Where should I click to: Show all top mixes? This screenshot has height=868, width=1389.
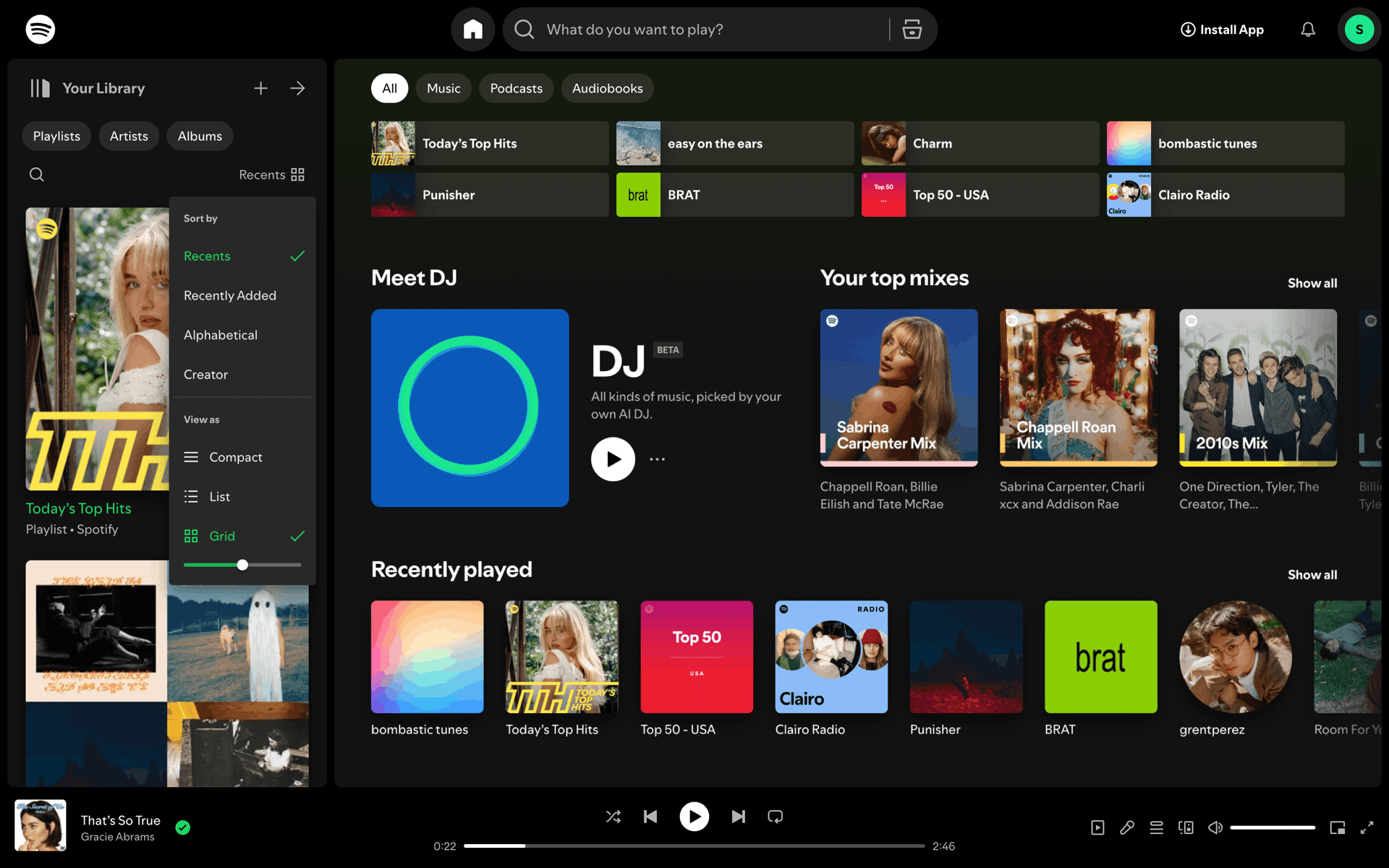(1312, 283)
